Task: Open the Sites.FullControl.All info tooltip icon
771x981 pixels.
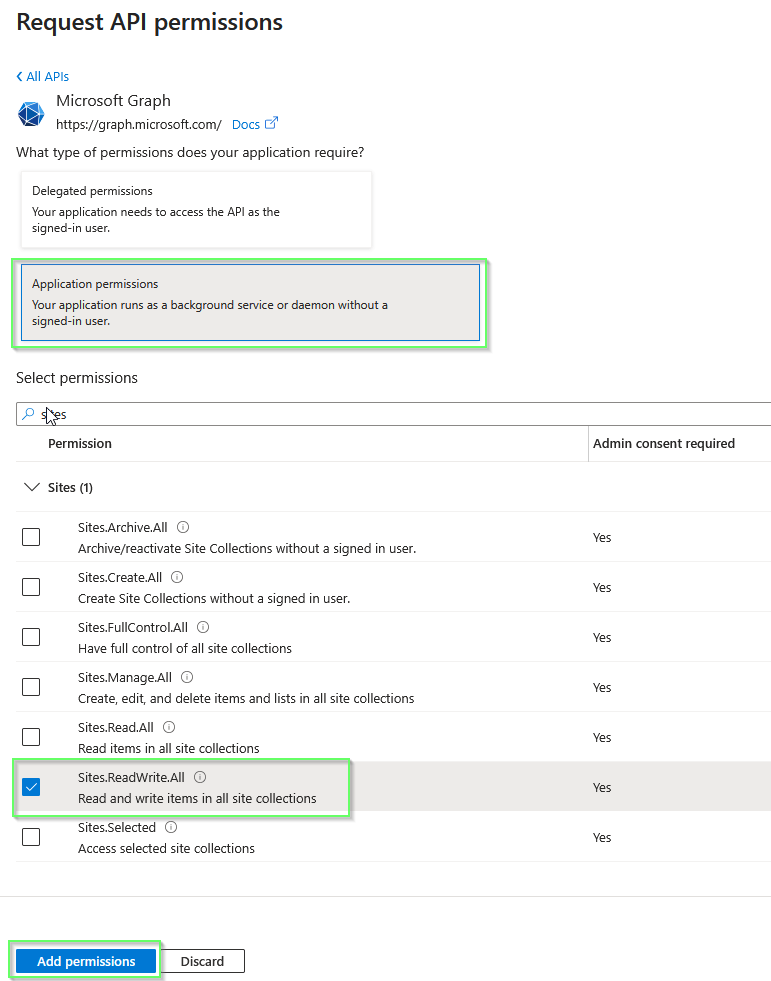Action: tap(201, 626)
